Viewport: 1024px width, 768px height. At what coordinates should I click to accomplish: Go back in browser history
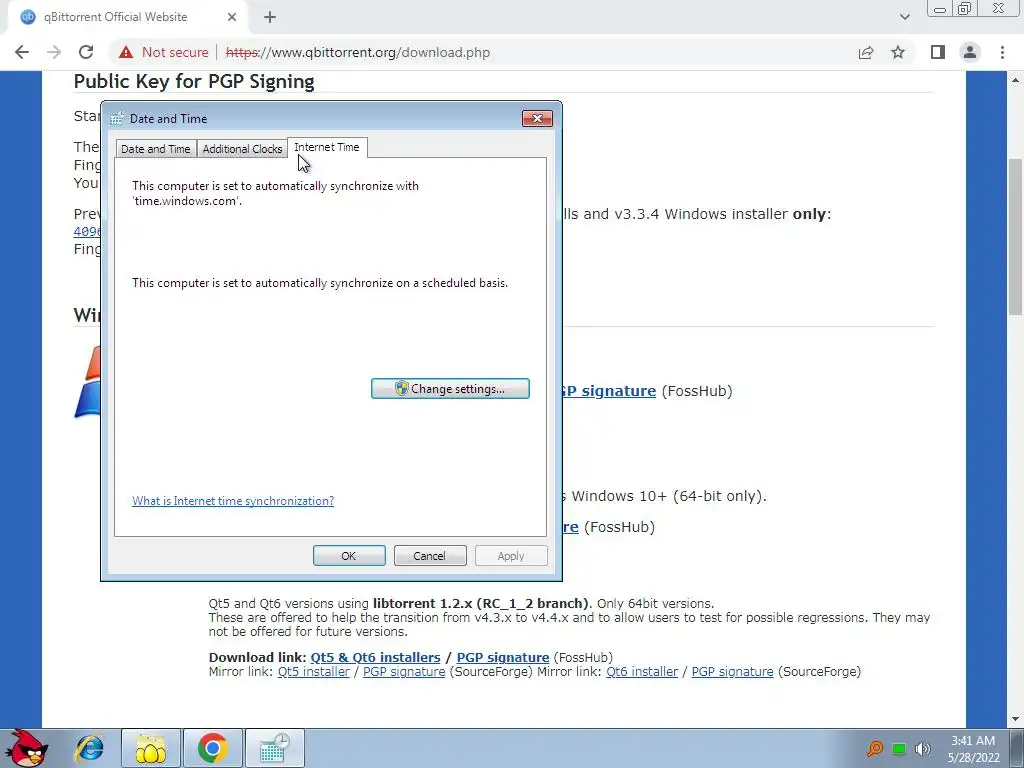(22, 52)
